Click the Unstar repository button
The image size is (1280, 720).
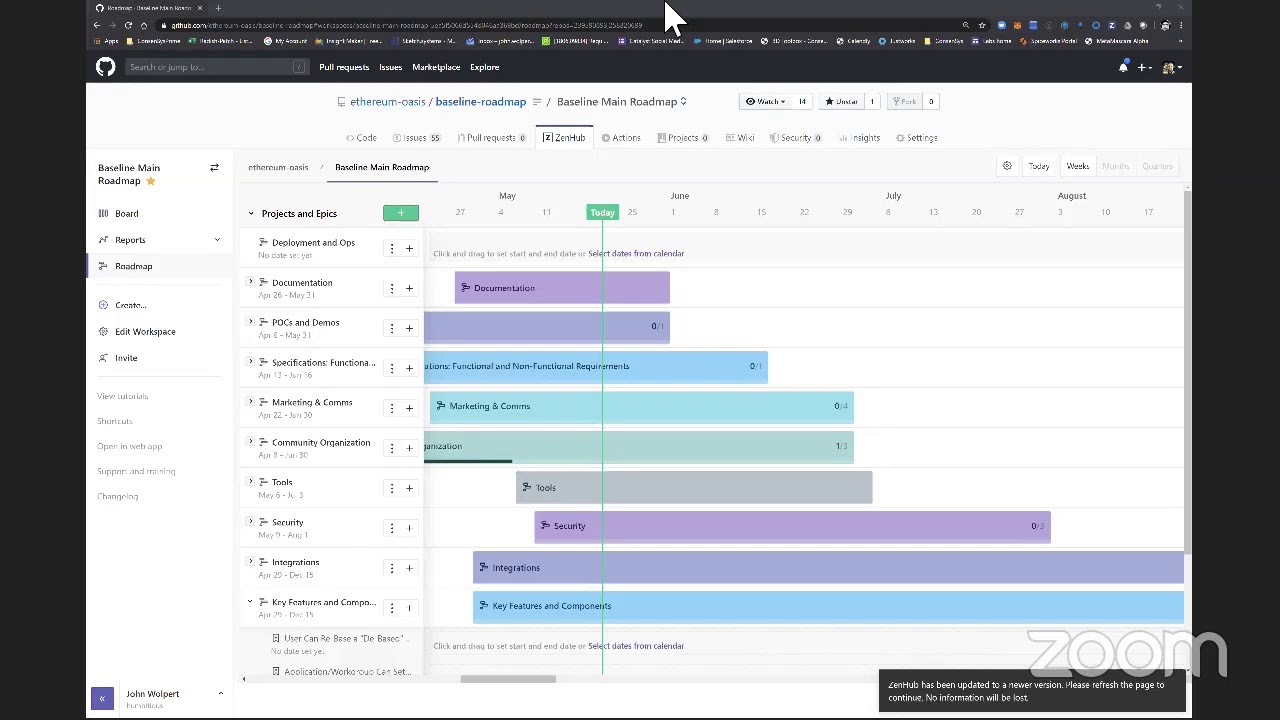(x=842, y=101)
